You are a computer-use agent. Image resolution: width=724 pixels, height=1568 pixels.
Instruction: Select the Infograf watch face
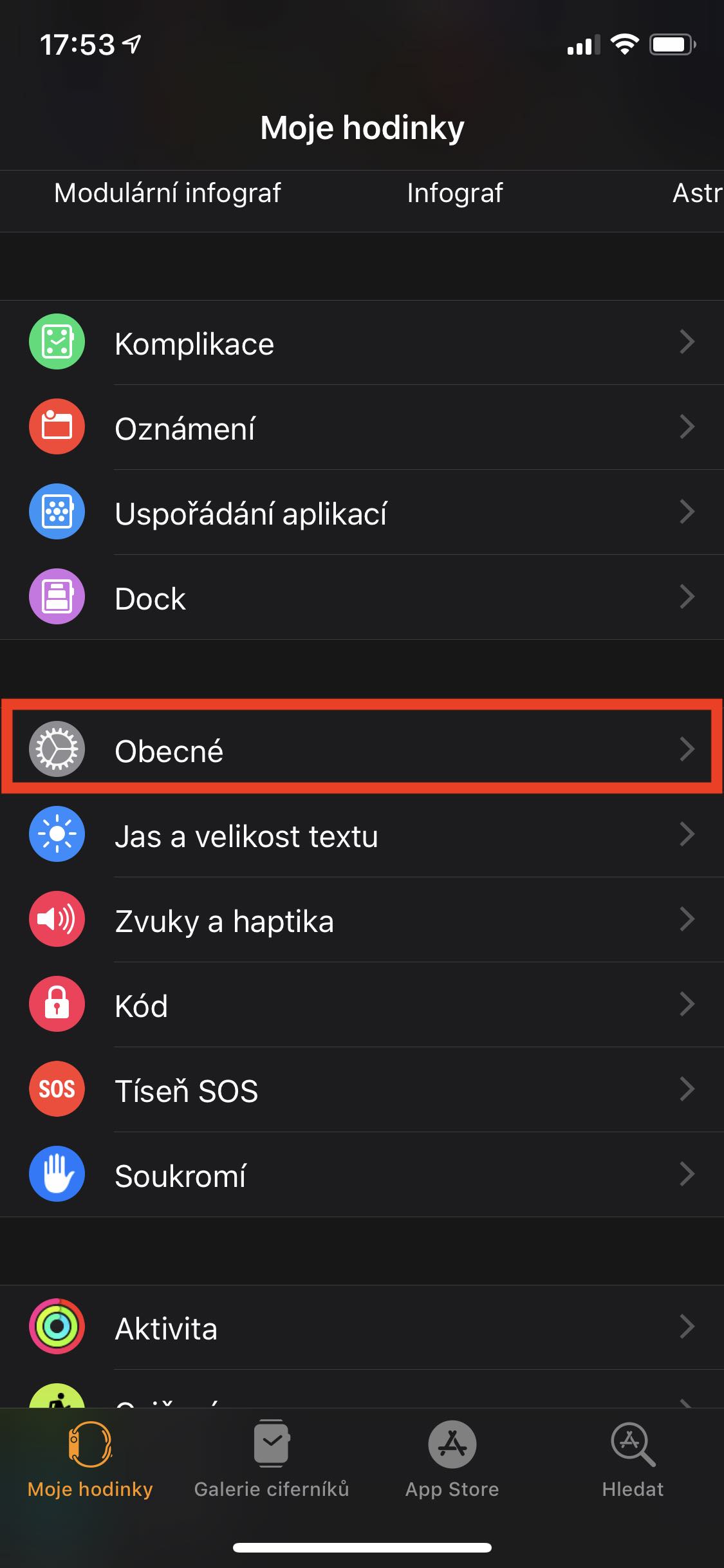[x=455, y=193]
